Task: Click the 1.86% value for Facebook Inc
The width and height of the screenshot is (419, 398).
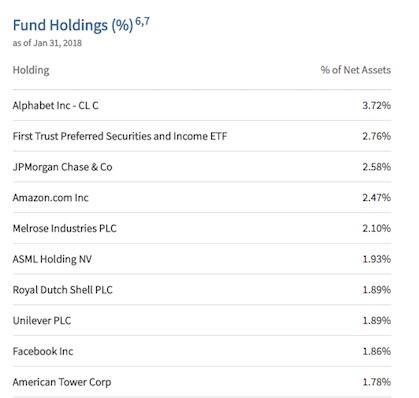Action: coord(377,351)
